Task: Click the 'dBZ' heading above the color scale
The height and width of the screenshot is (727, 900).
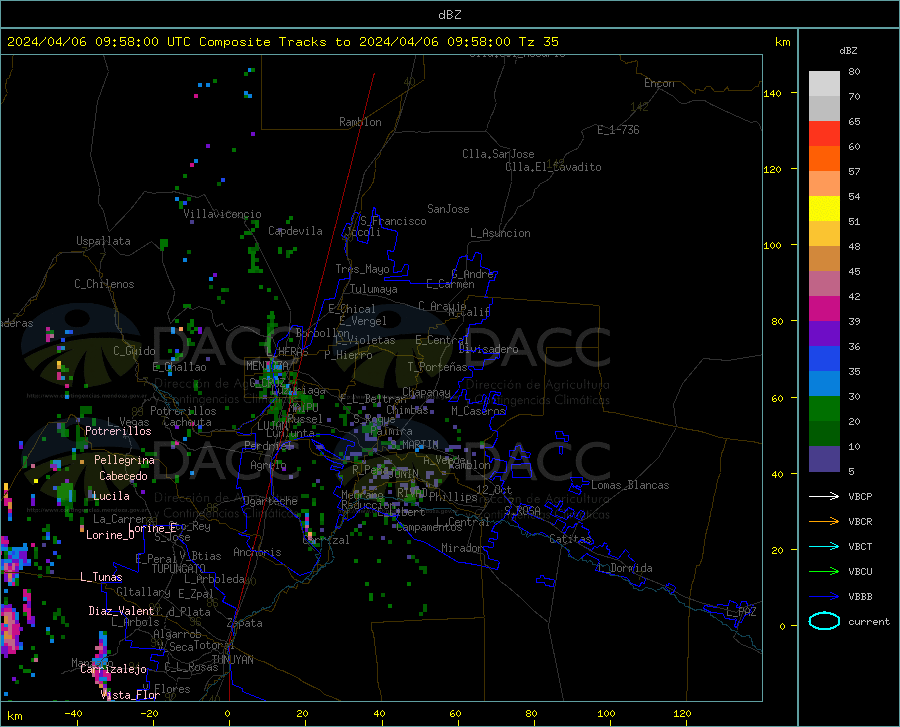Action: tap(848, 50)
